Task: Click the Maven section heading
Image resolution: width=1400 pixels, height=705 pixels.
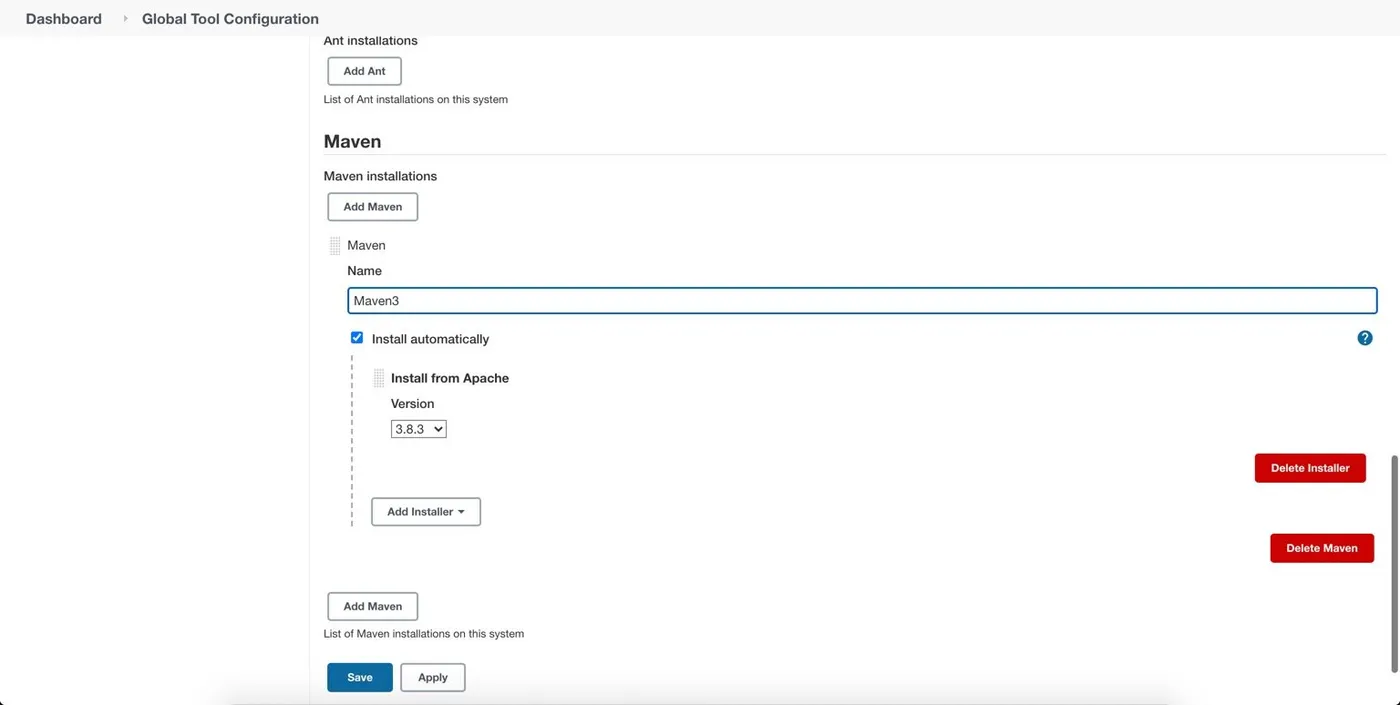Action: (352, 141)
